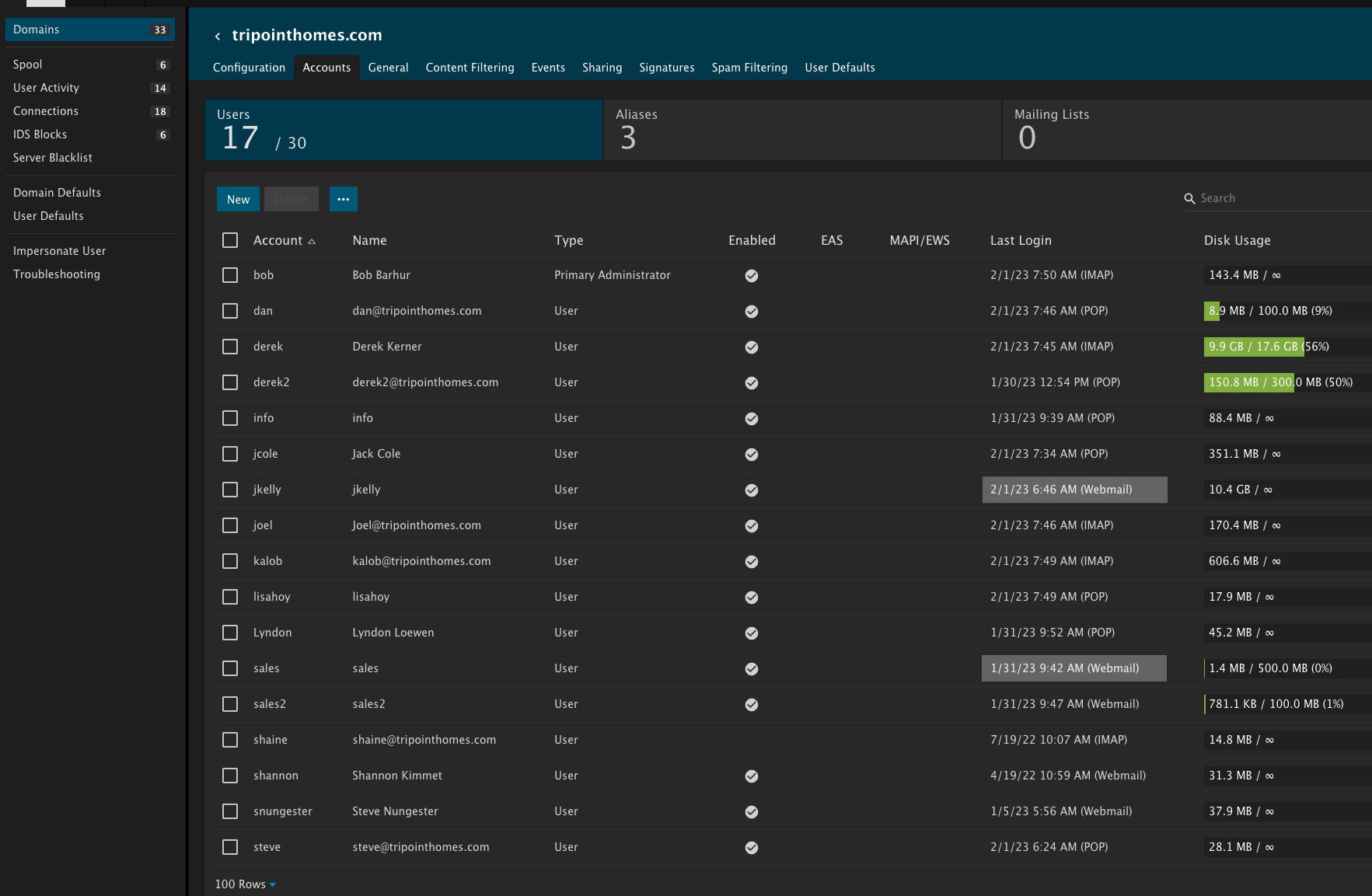Open the three-dots more actions menu
The width and height of the screenshot is (1372, 896).
(x=343, y=199)
